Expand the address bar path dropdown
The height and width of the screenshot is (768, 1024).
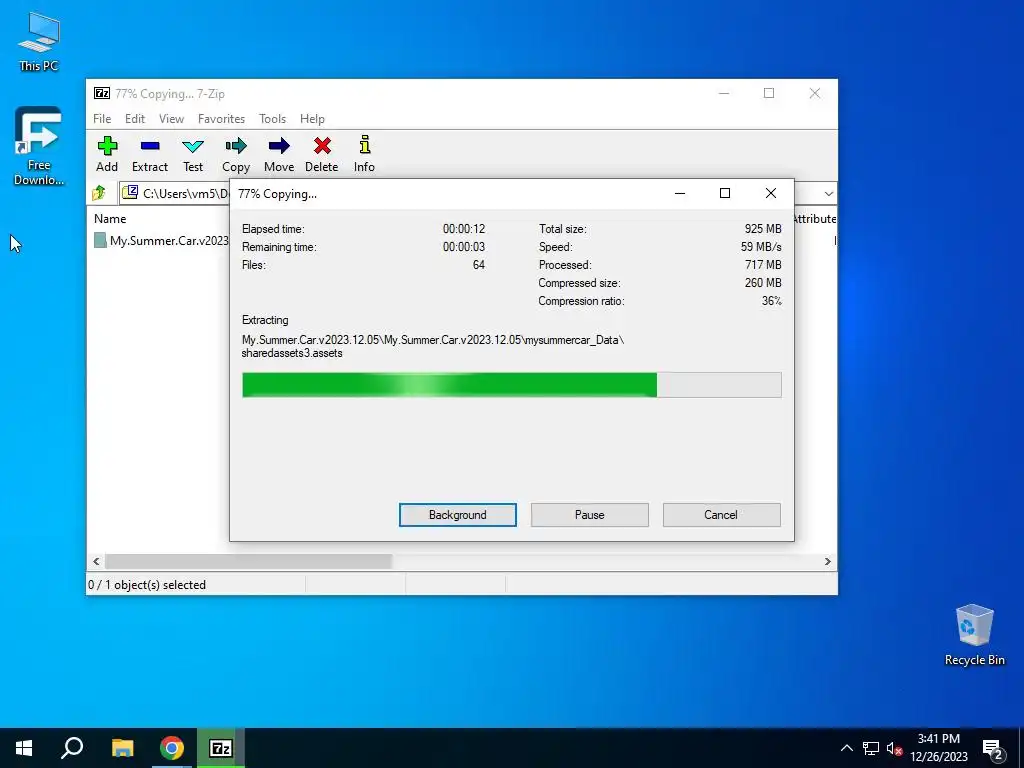click(828, 193)
